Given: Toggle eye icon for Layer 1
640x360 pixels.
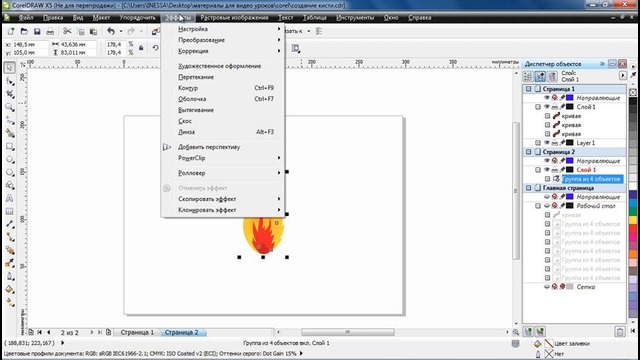Looking at the screenshot, I should tap(547, 143).
